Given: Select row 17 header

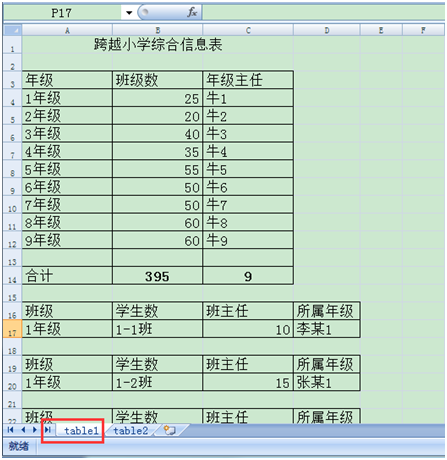Looking at the screenshot, I should pos(13,329).
